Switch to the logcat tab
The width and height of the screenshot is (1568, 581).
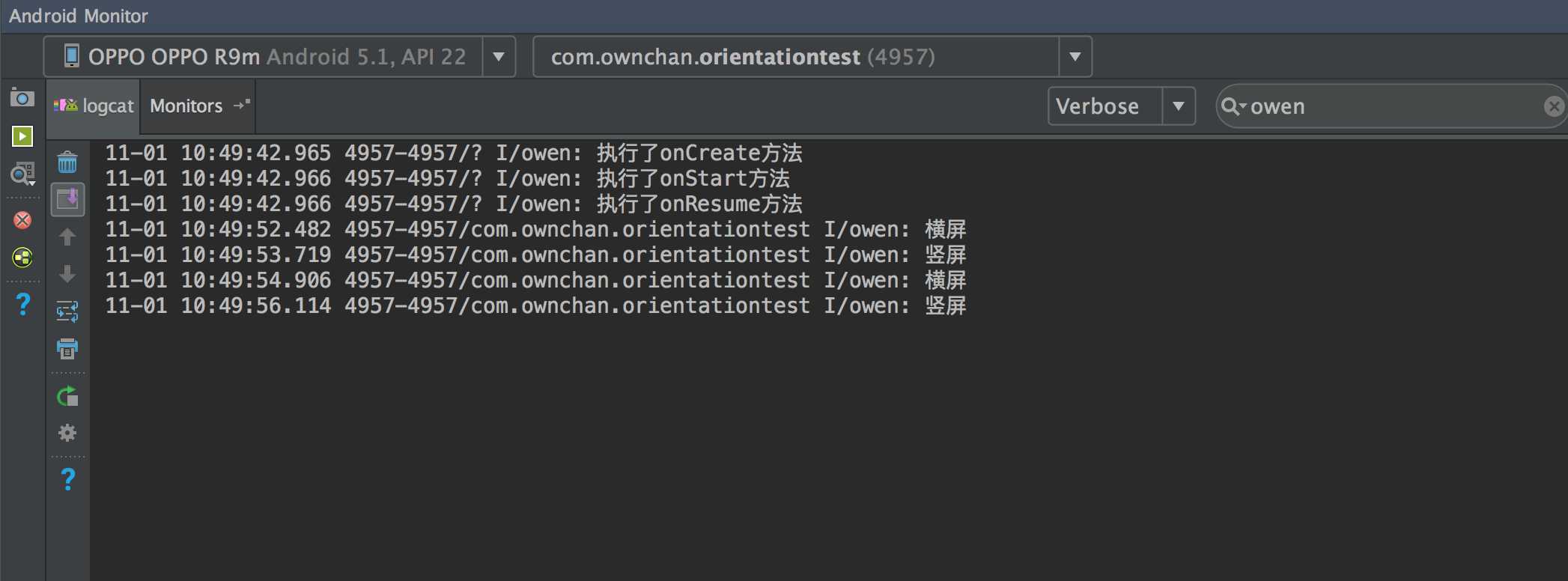(94, 106)
